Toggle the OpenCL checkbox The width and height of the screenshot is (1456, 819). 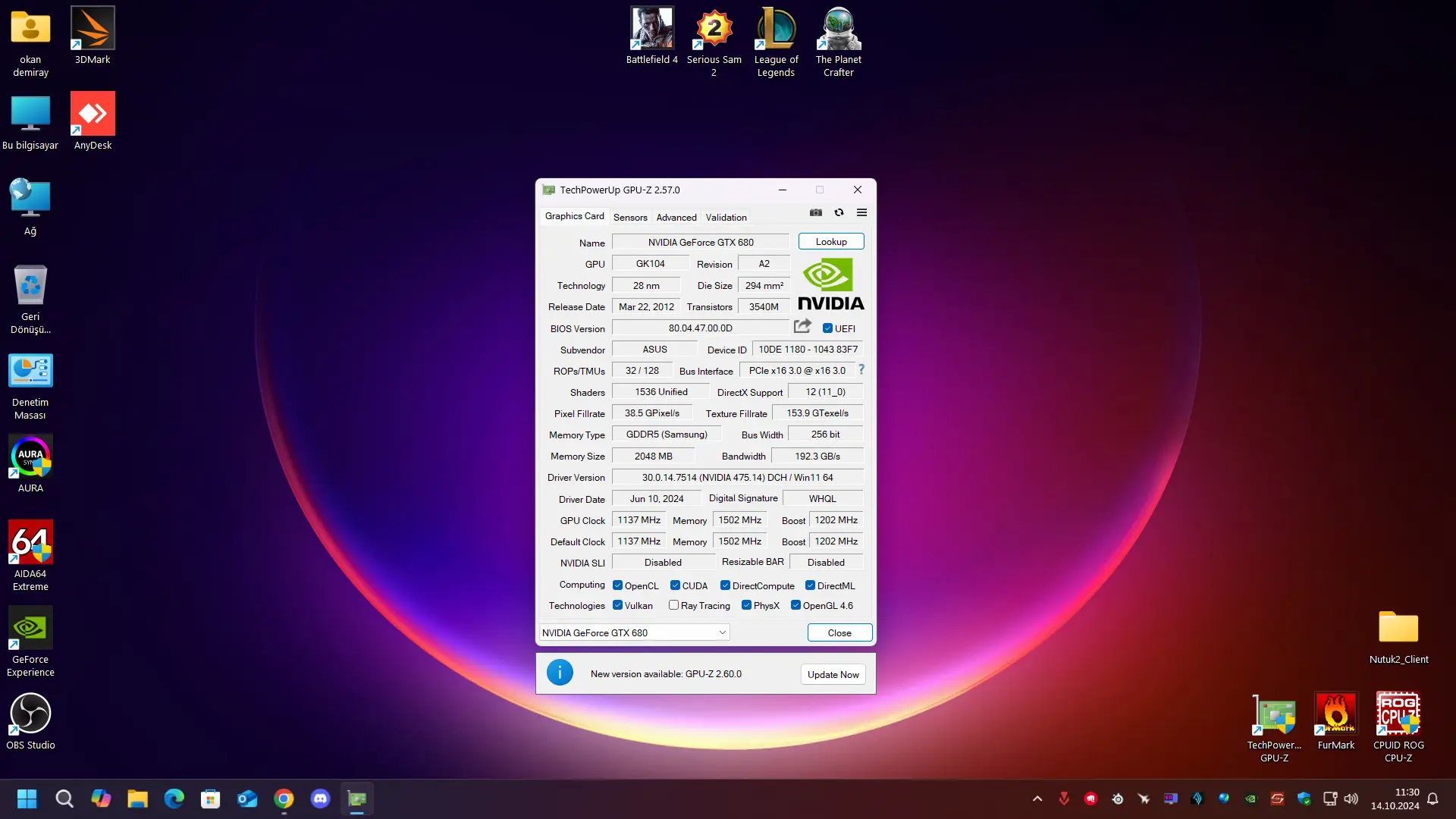(x=617, y=585)
